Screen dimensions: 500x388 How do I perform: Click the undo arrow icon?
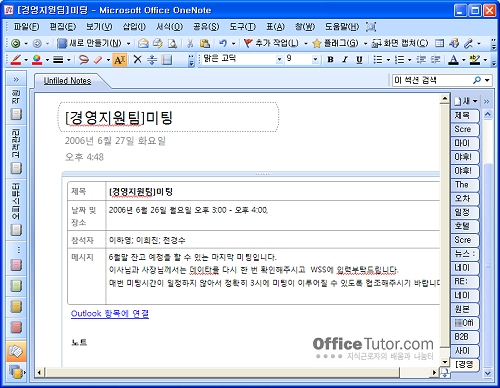click(223, 43)
